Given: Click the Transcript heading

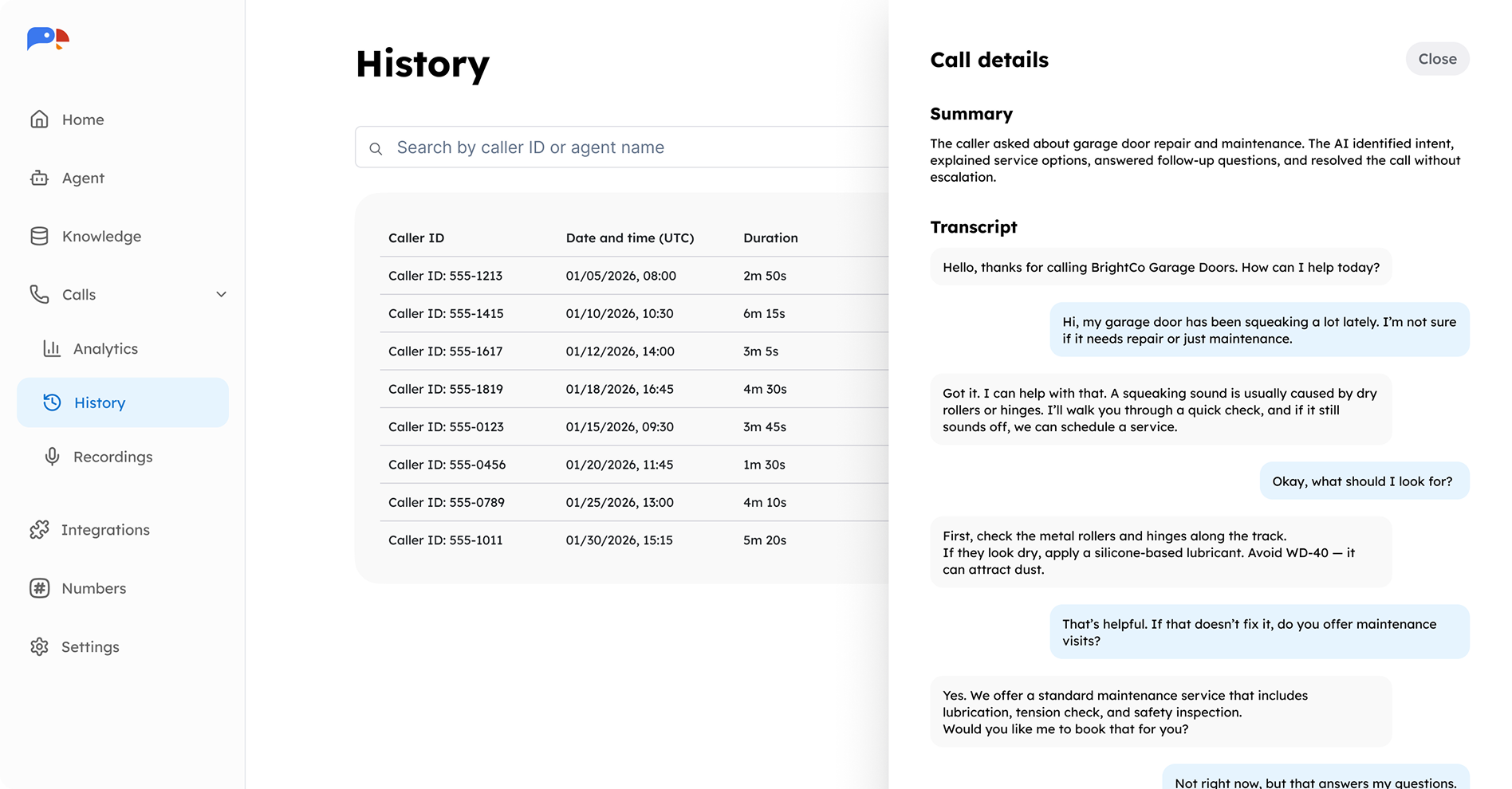Looking at the screenshot, I should point(974,227).
